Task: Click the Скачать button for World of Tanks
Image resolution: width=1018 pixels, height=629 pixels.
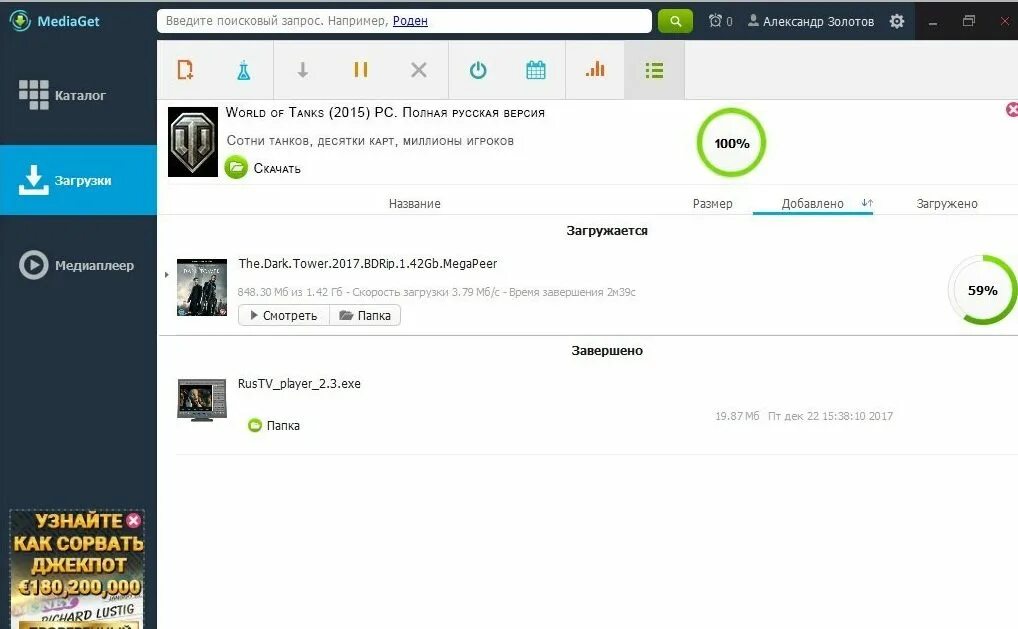Action: click(263, 168)
